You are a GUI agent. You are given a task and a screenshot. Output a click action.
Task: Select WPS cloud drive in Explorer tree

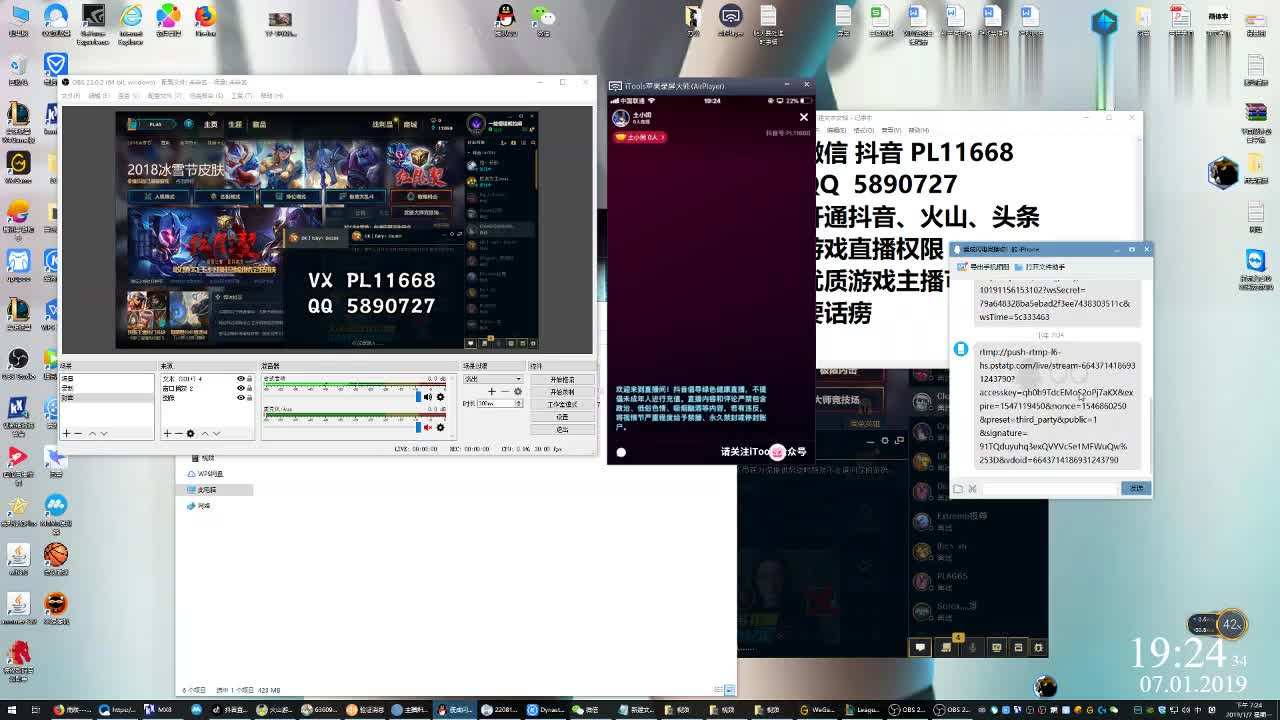[205, 474]
